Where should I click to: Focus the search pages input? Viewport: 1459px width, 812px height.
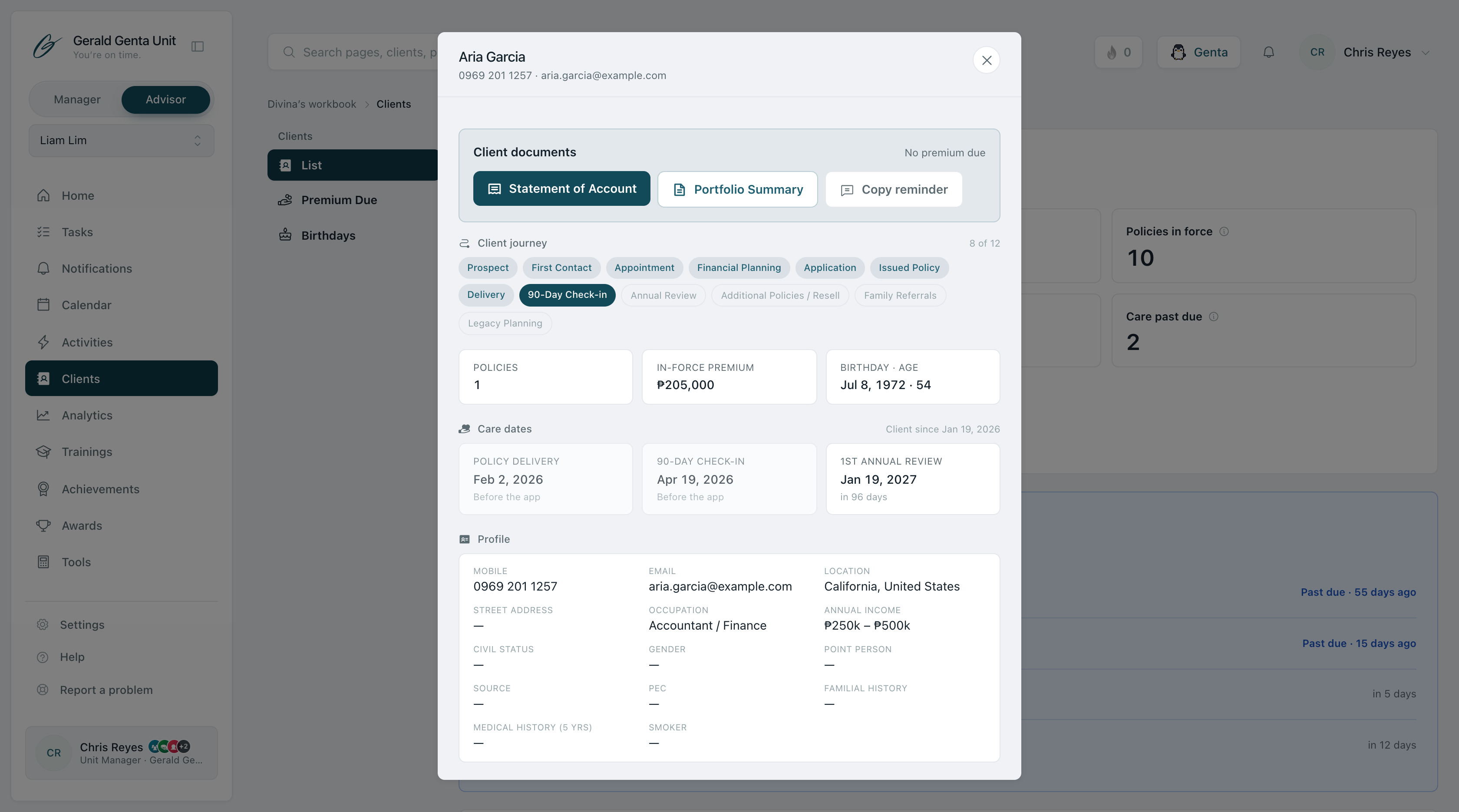pyautogui.click(x=352, y=52)
